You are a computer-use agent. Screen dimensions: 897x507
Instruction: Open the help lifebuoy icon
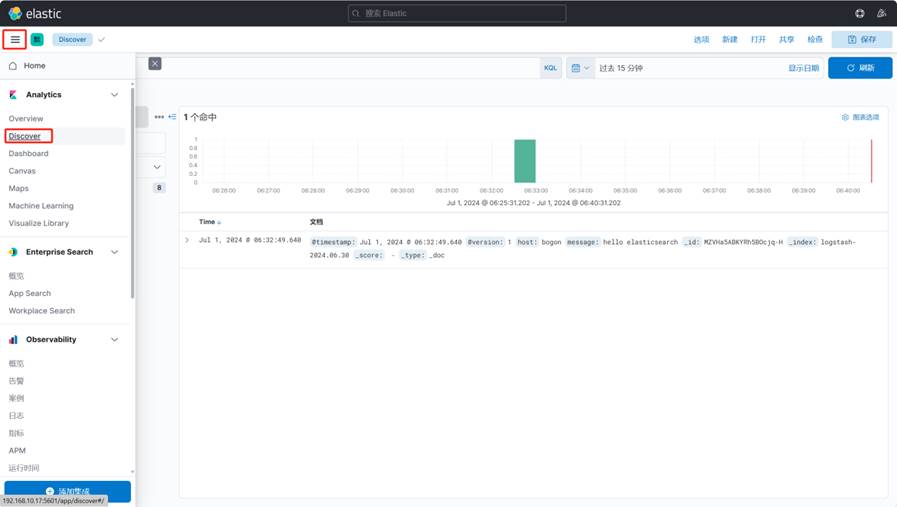tap(859, 13)
